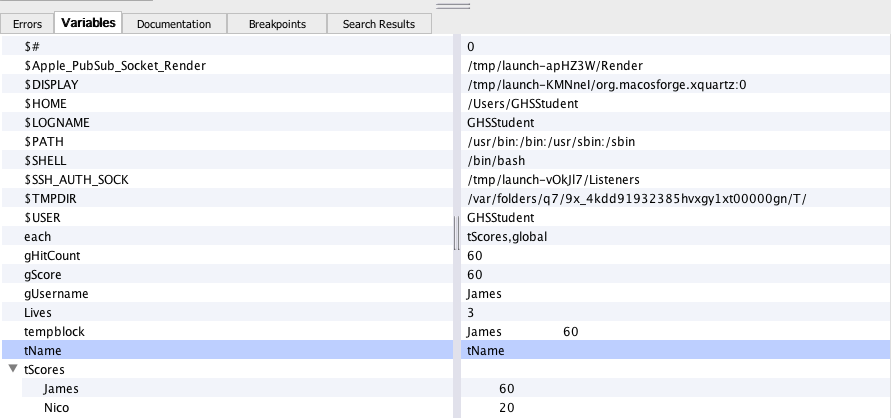
Task: Switch to the Breakpoints tab
Action: (x=277, y=23)
